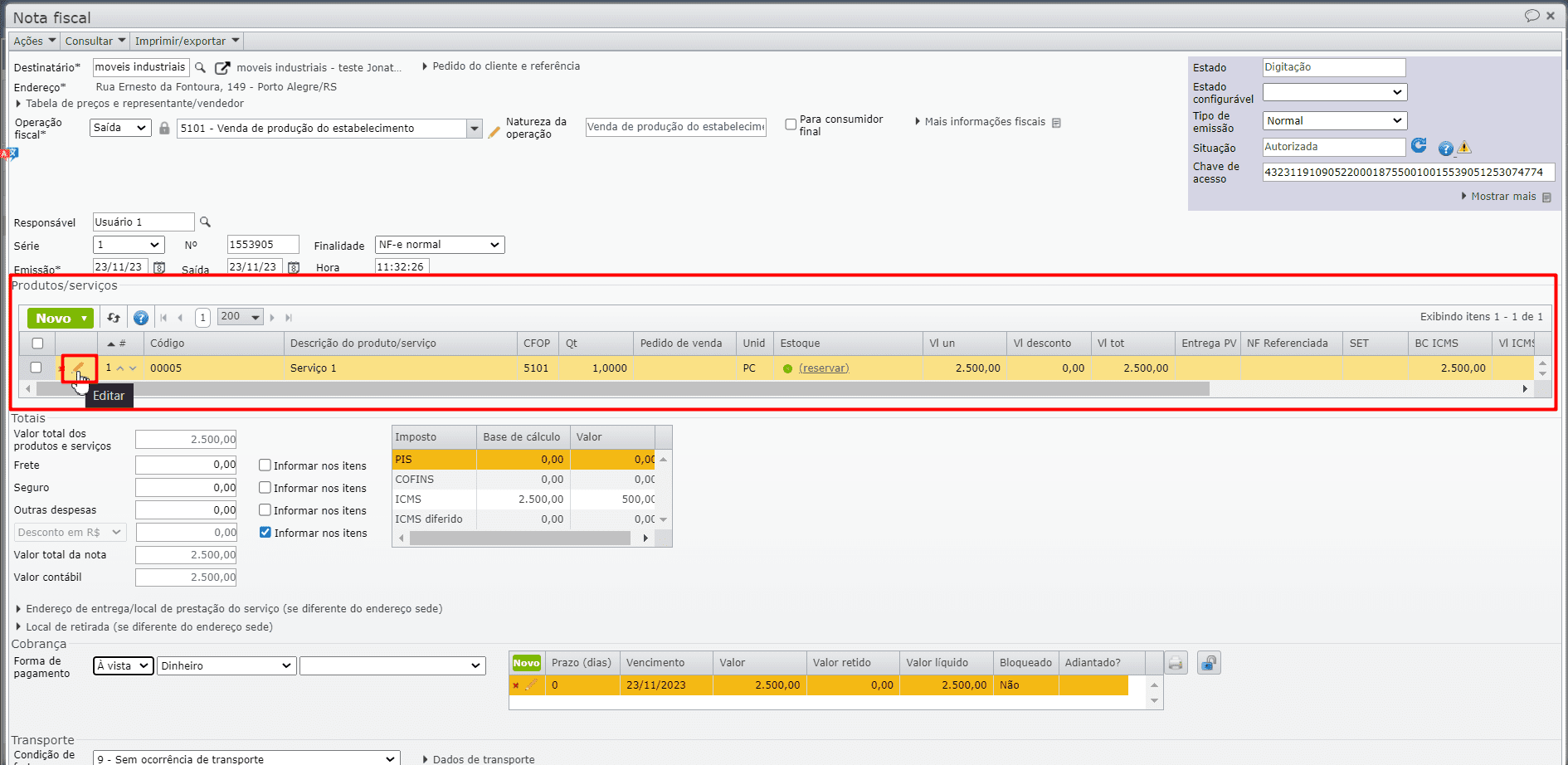Open the 5101 operação fiscal dropdown

coord(475,129)
